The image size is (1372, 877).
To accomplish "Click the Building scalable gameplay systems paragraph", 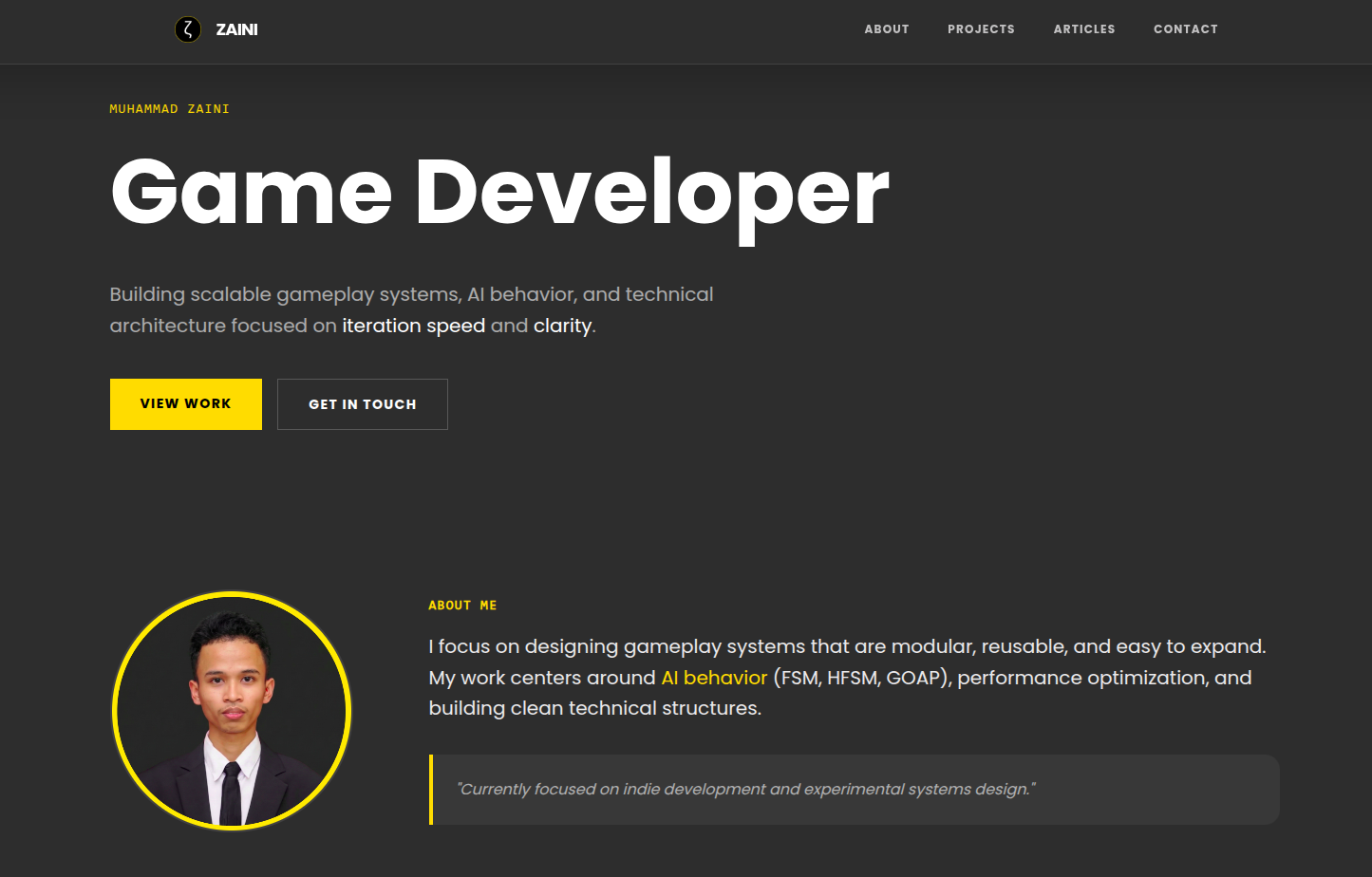I will click(x=411, y=295).
